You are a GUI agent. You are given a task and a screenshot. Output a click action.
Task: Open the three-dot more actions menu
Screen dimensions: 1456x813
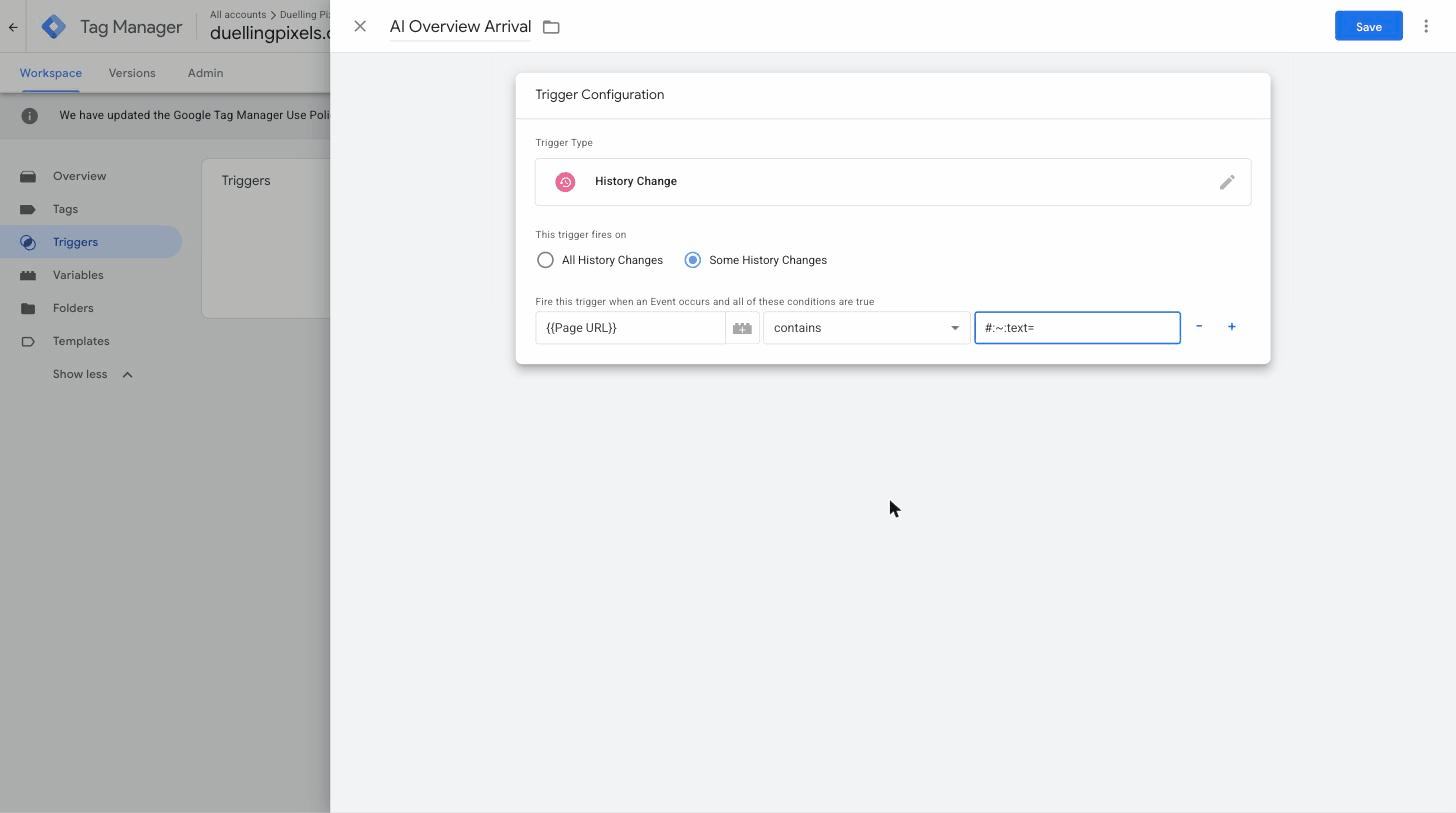(x=1426, y=26)
